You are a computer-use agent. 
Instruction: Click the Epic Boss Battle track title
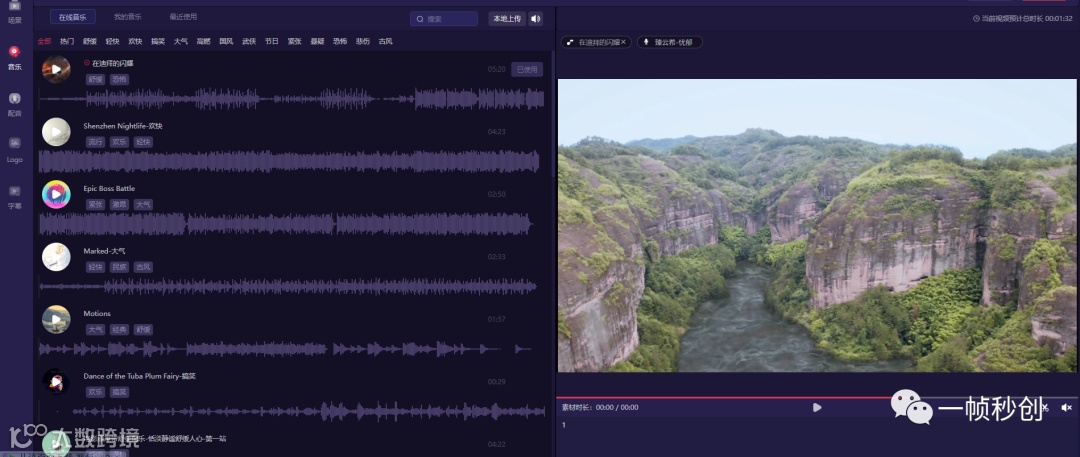point(109,188)
